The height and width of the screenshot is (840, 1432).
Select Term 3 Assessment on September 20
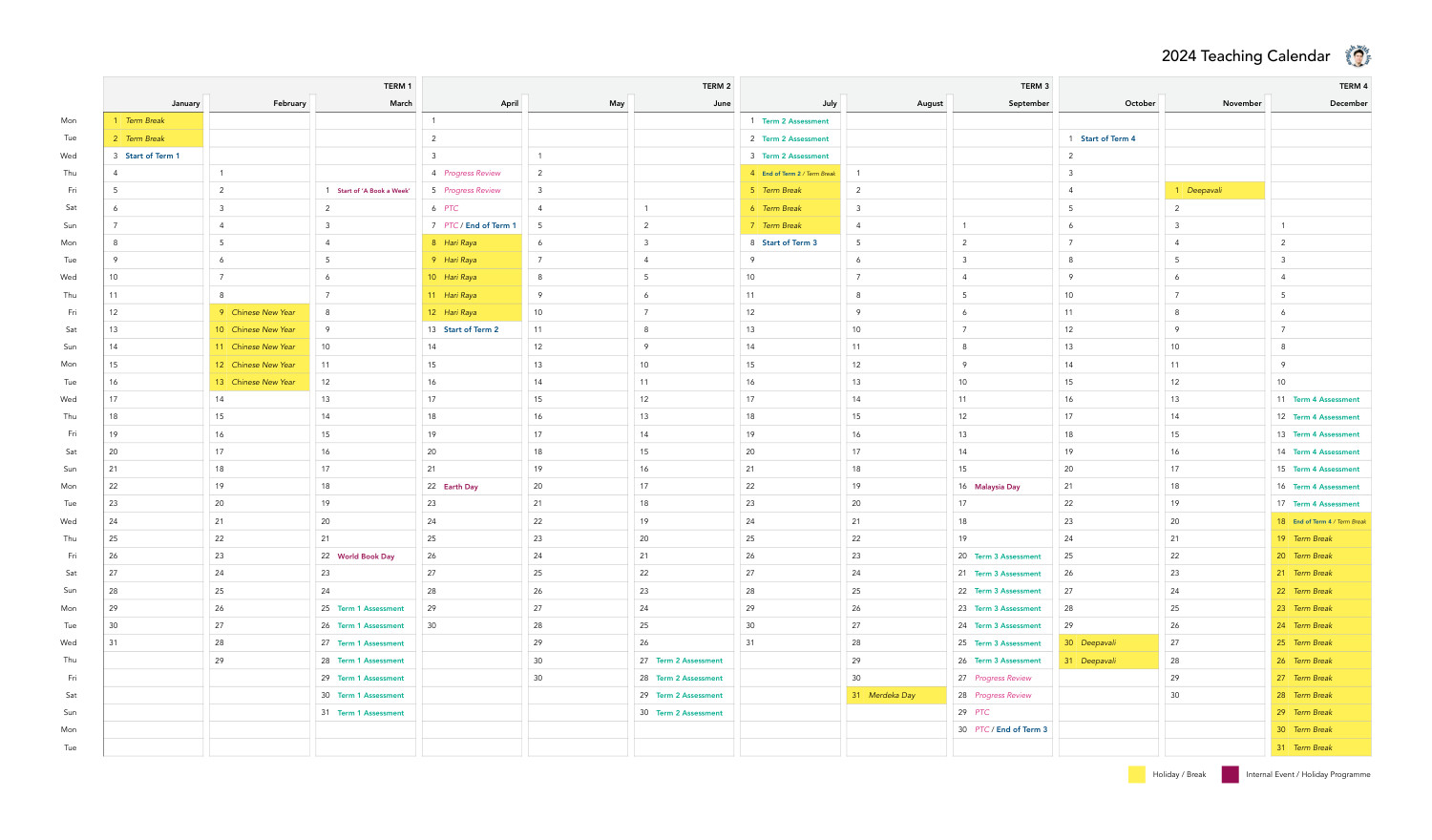point(1007,556)
